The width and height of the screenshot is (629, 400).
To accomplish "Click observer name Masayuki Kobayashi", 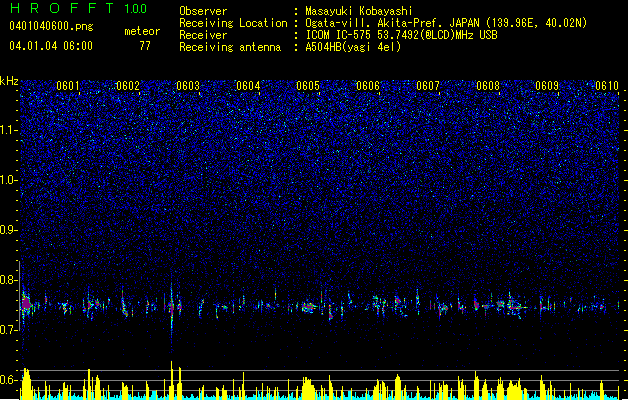I will pyautogui.click(x=359, y=11).
